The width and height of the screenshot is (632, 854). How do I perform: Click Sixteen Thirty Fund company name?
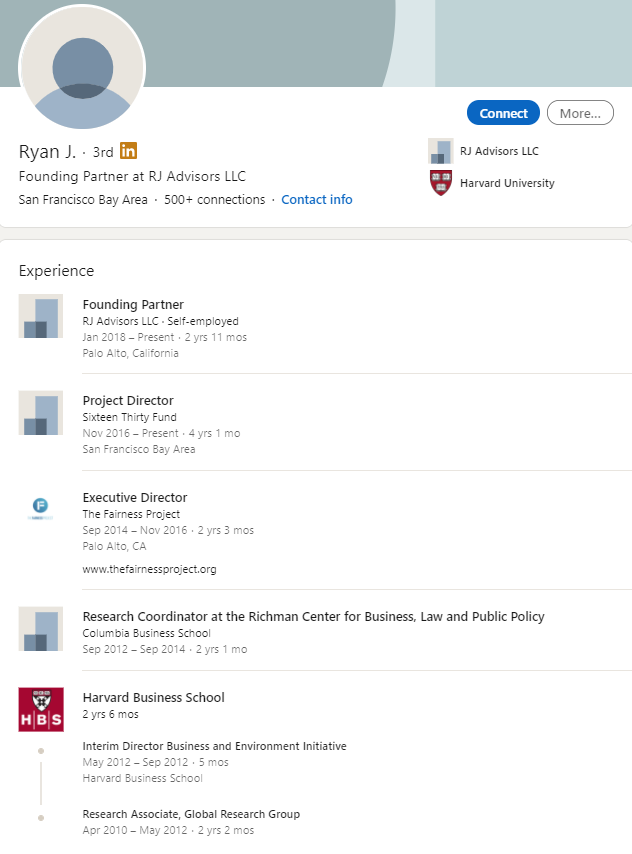coord(129,417)
